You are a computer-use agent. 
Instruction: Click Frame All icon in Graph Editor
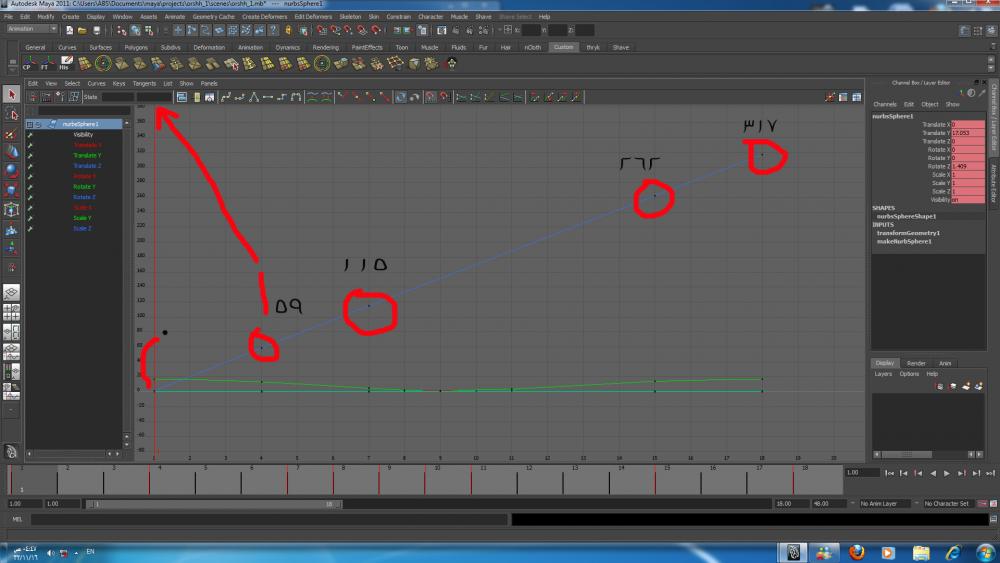coord(182,97)
